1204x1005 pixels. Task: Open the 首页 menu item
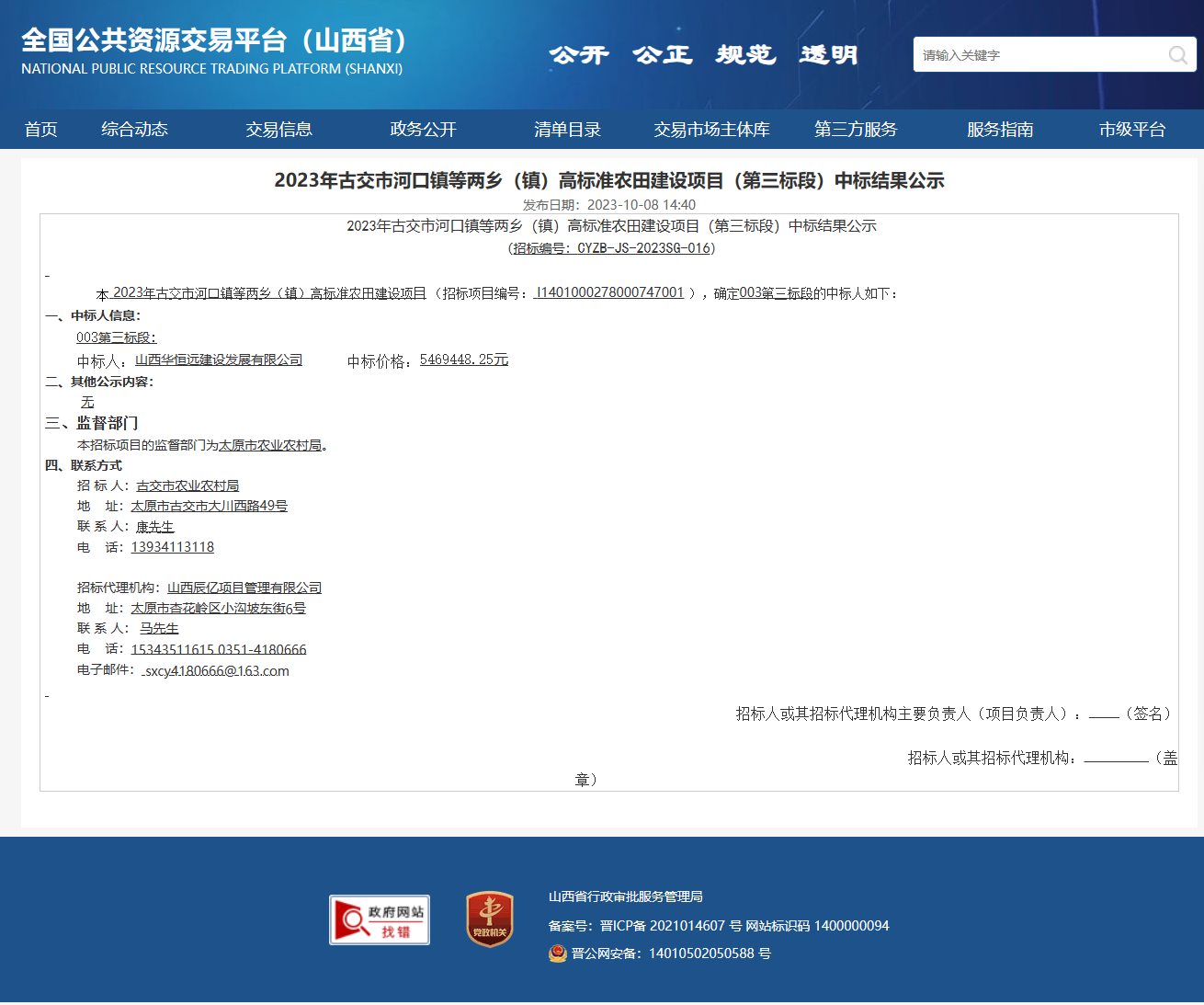point(41,130)
